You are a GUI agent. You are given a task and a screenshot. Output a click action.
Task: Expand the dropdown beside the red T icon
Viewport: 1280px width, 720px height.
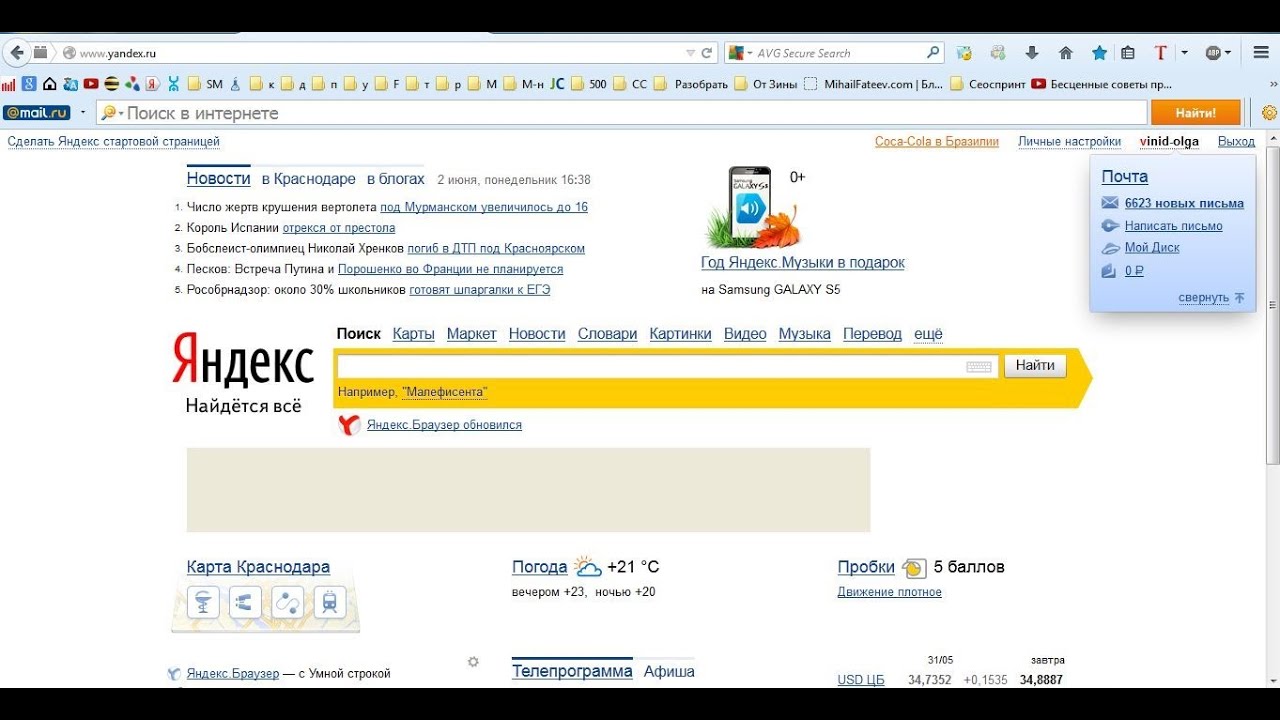1184,53
